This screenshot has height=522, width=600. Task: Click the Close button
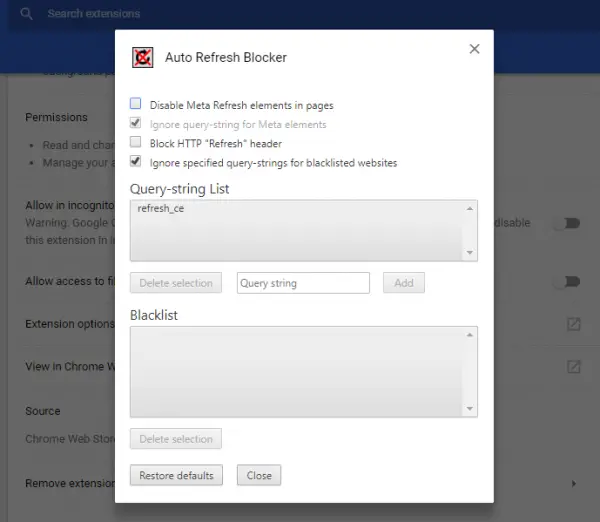pos(259,475)
